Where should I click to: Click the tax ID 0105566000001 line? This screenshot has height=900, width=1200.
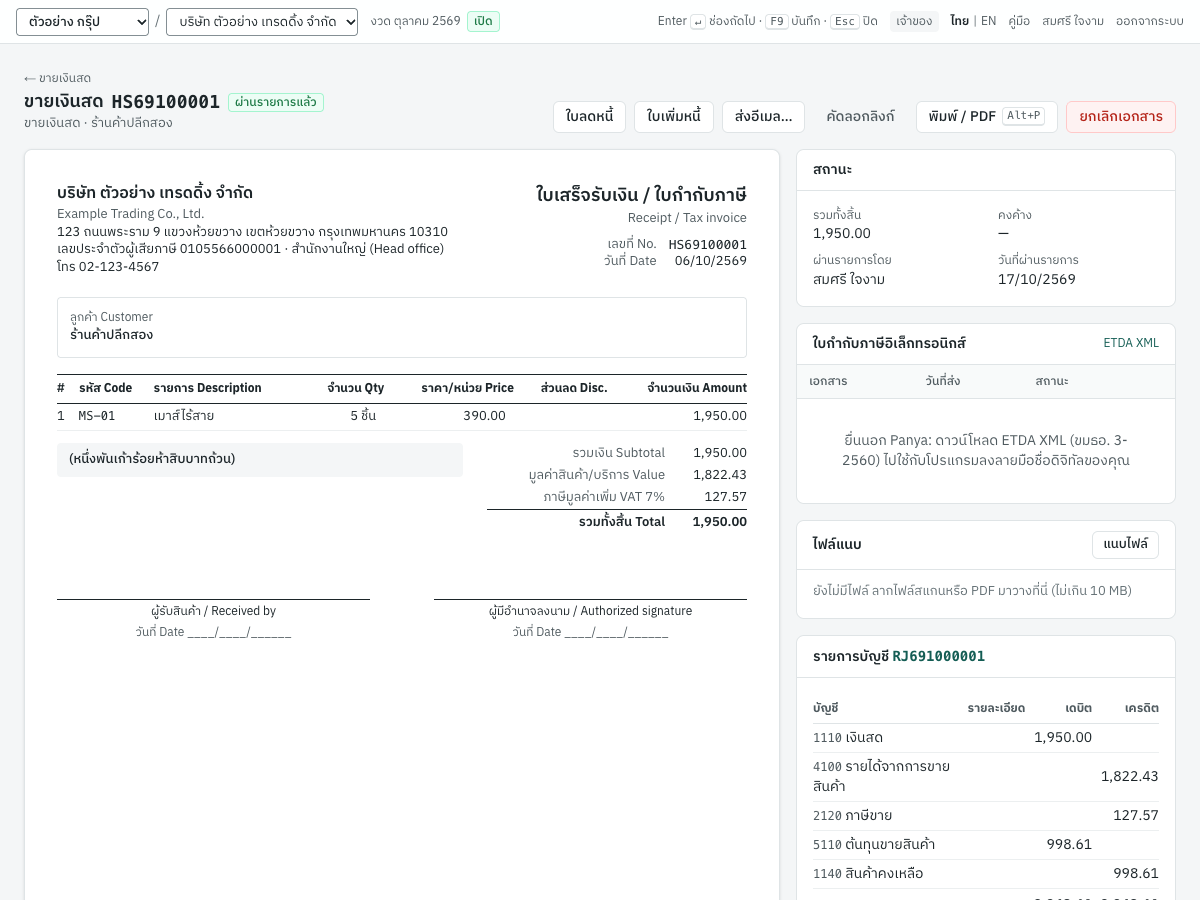click(x=250, y=248)
